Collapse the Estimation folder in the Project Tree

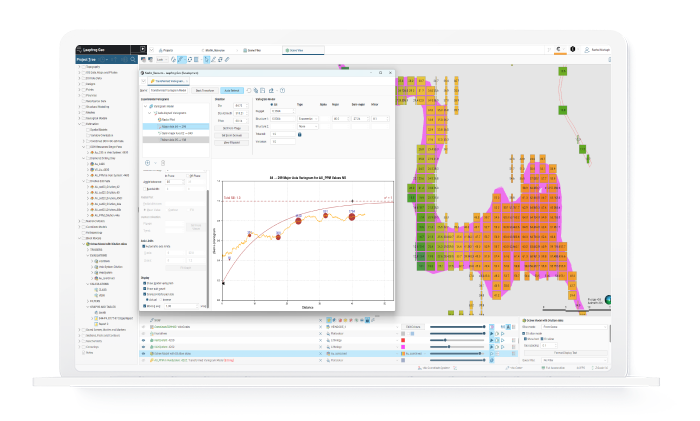[79, 124]
